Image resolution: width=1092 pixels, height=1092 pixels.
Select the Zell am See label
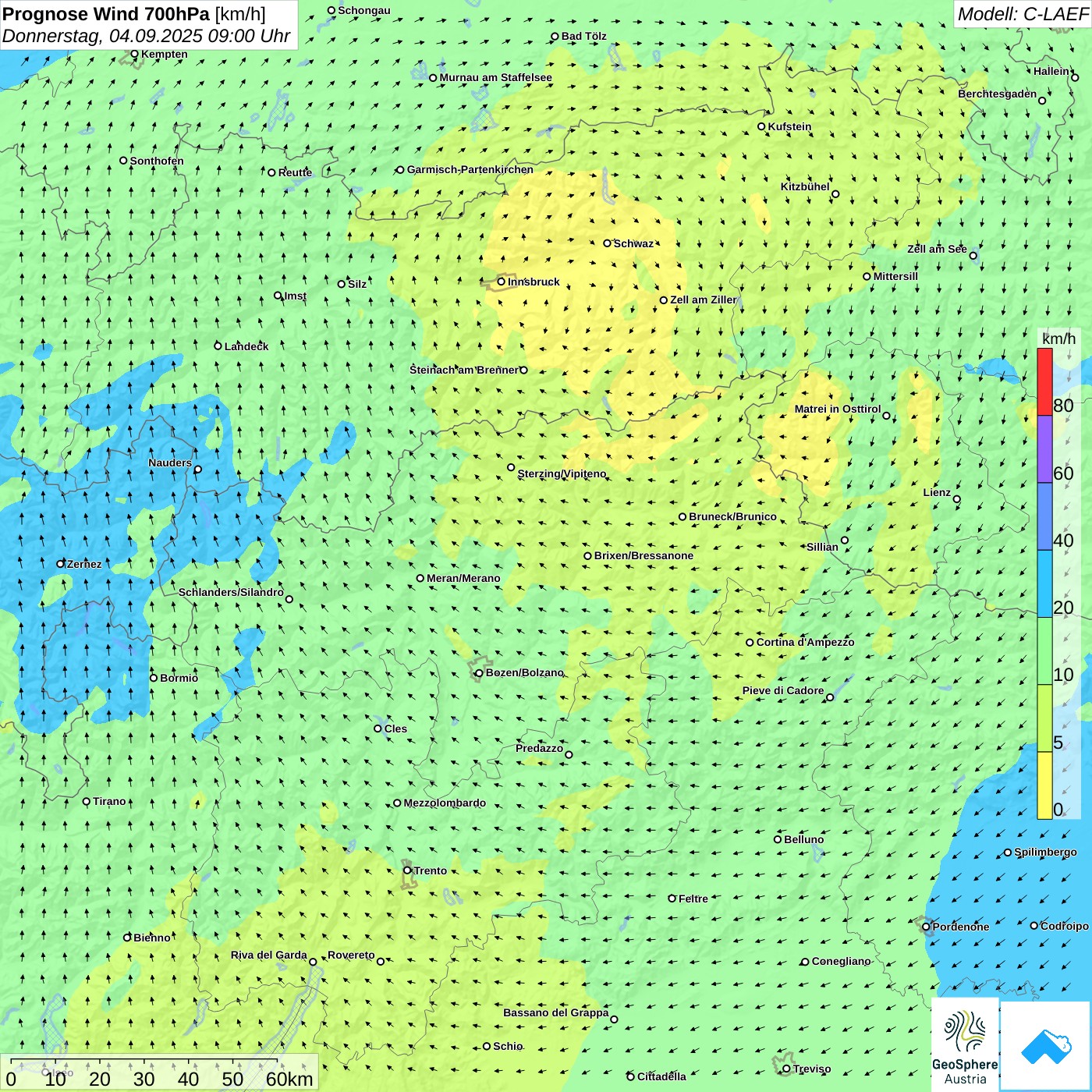(x=937, y=249)
